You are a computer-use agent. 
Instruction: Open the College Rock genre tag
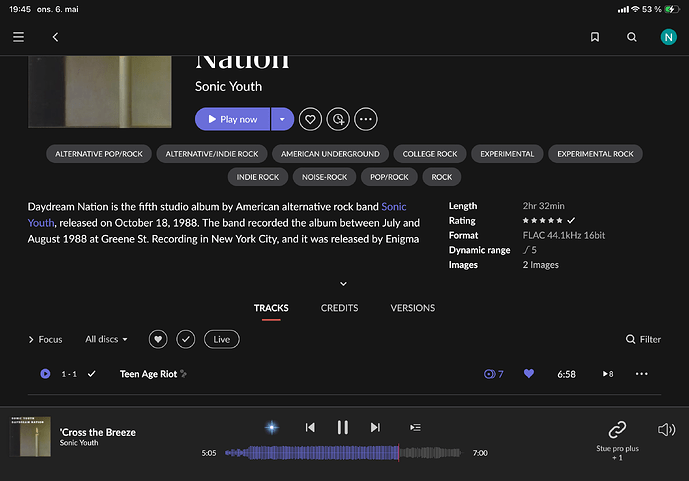click(x=430, y=154)
